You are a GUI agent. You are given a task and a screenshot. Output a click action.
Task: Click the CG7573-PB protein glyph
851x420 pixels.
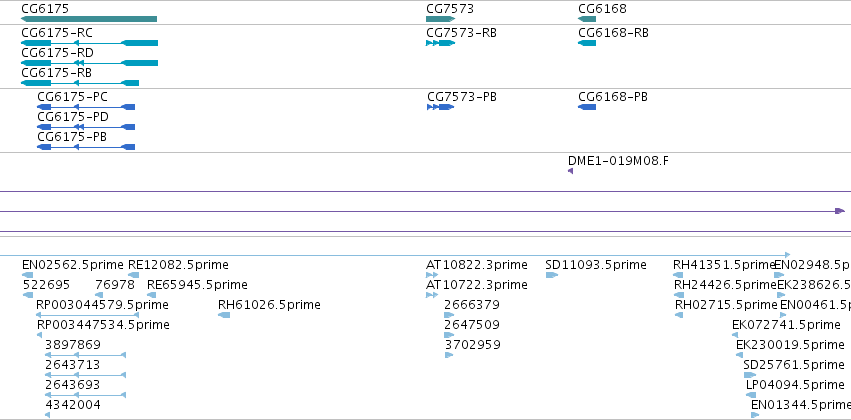[x=440, y=107]
